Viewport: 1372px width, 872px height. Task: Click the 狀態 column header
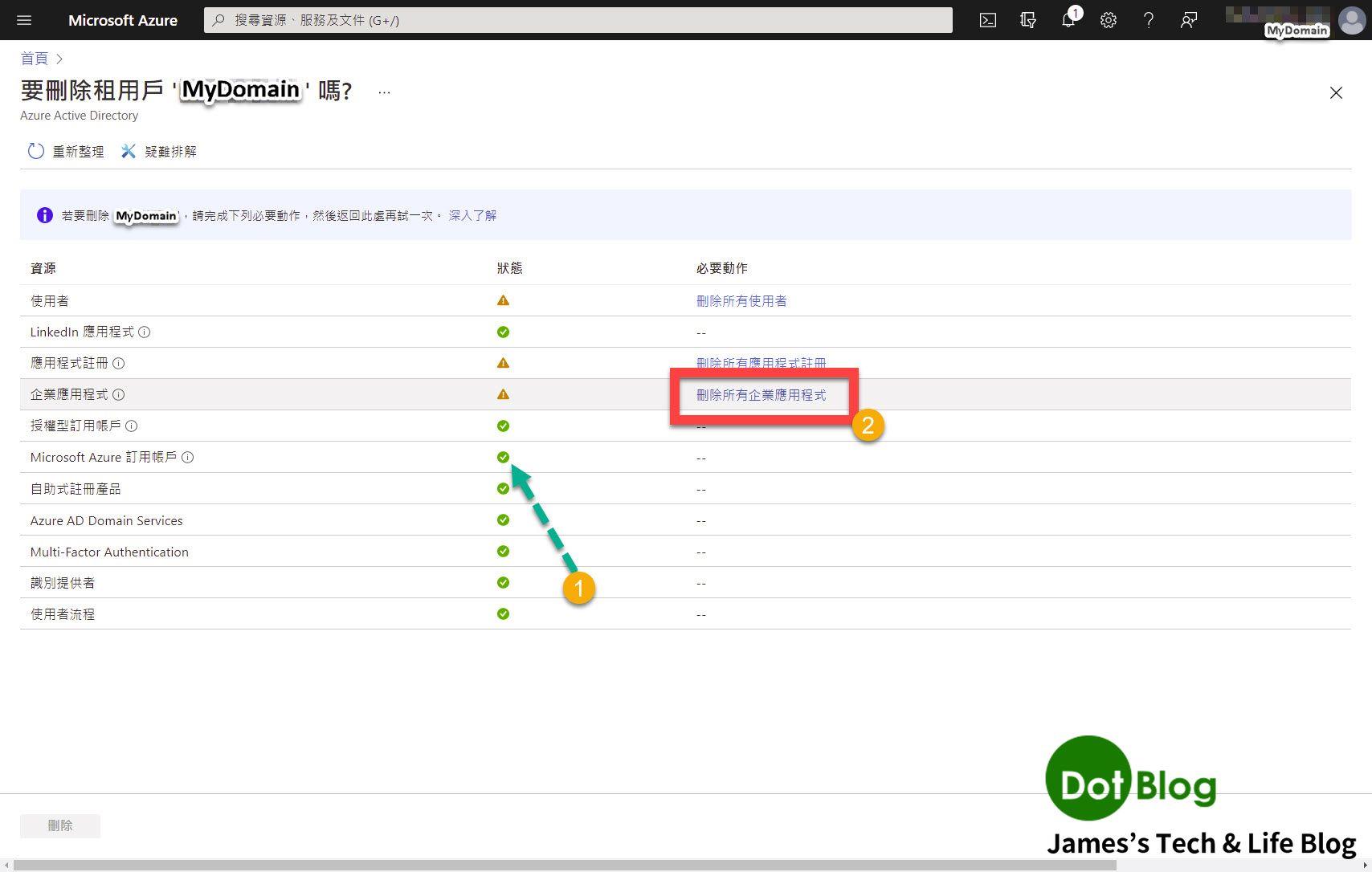(509, 268)
